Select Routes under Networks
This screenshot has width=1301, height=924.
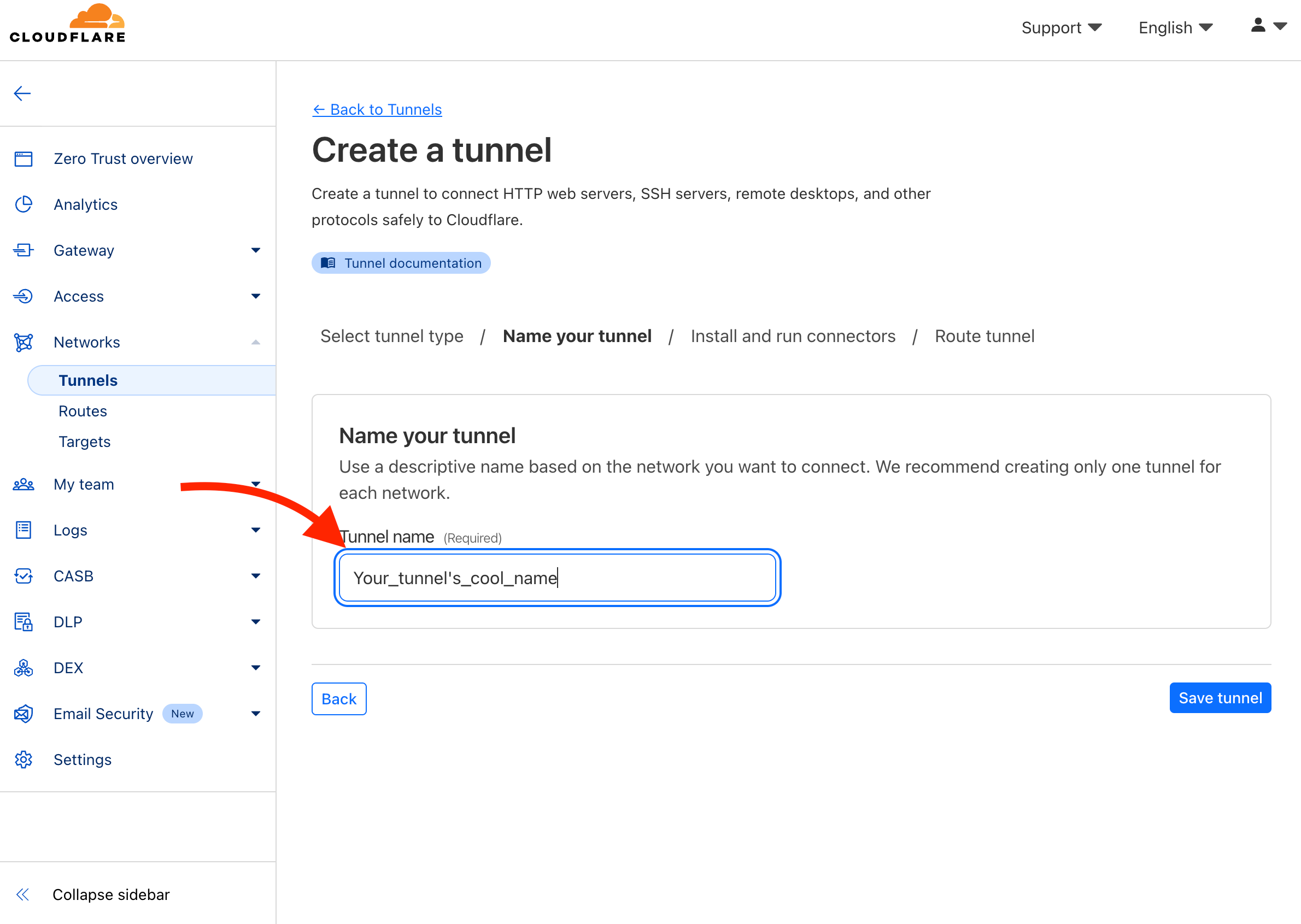[83, 411]
